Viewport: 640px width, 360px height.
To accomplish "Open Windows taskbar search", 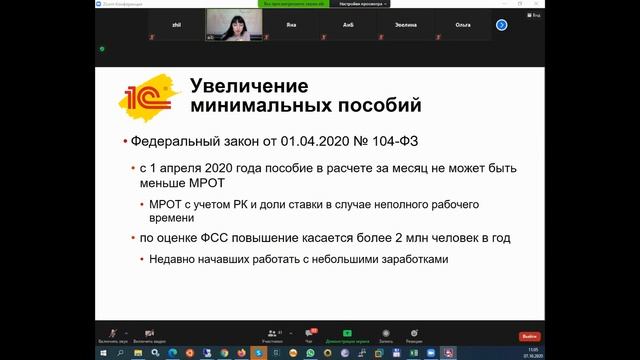I will coord(120,353).
